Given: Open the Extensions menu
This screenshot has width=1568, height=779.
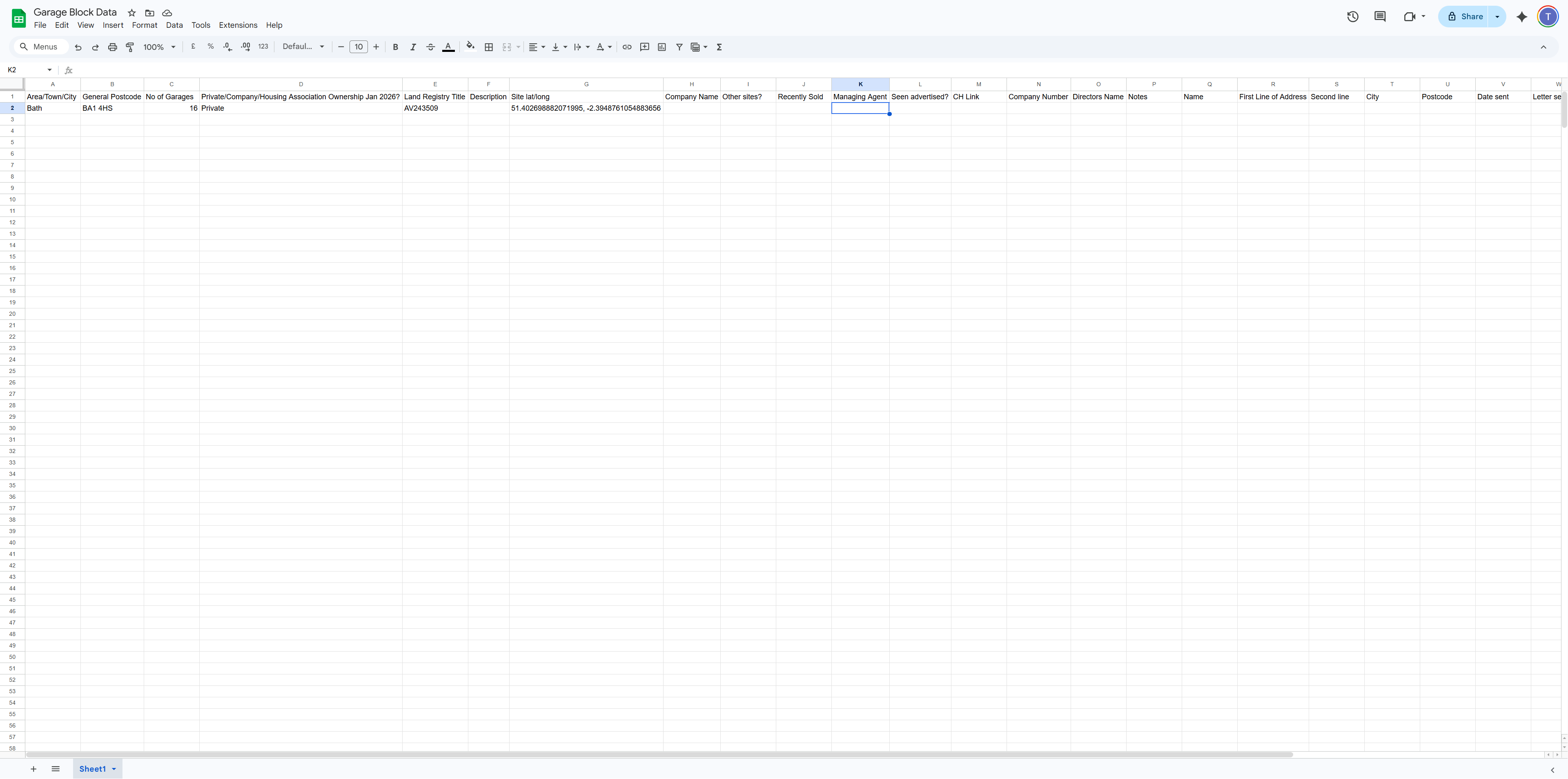Looking at the screenshot, I should [238, 25].
